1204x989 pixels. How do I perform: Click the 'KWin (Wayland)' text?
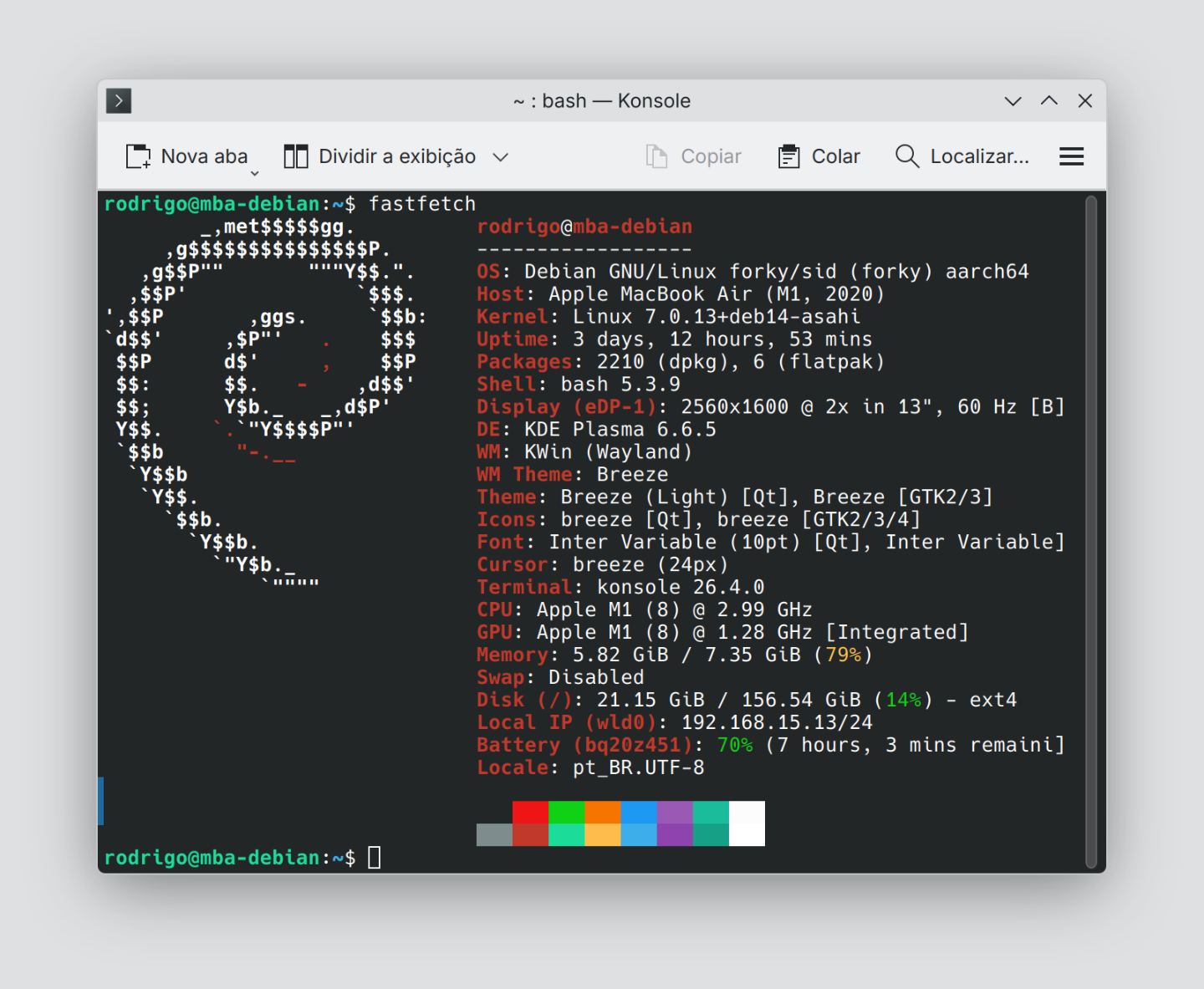(x=609, y=452)
